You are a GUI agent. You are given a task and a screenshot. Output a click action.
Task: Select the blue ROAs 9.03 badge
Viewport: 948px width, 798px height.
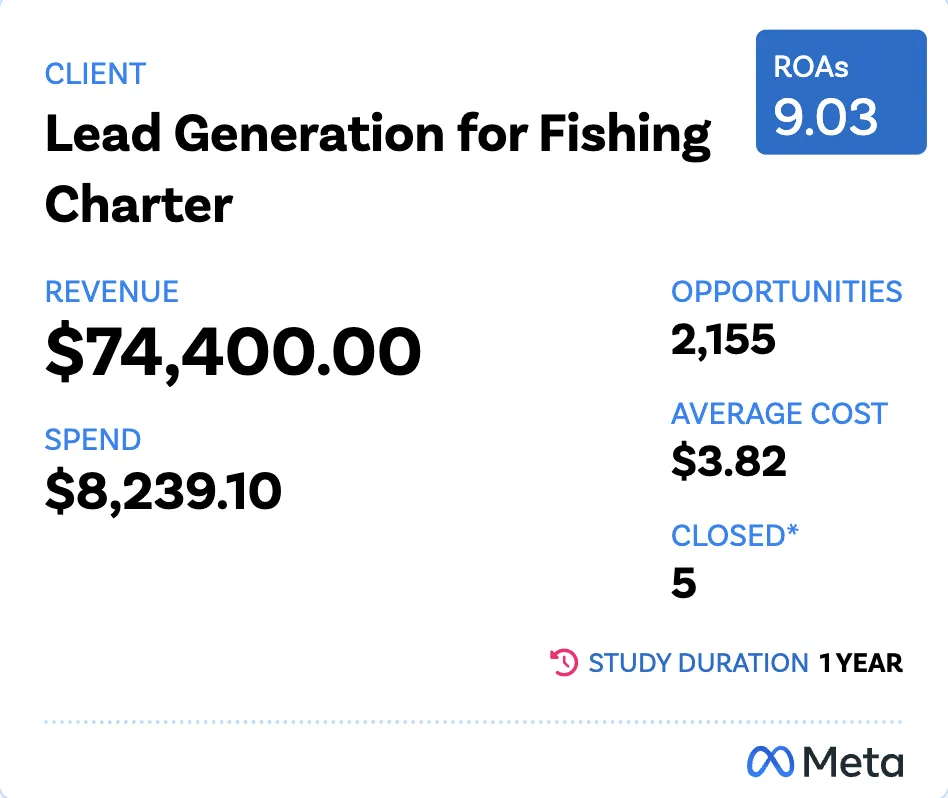tap(841, 92)
